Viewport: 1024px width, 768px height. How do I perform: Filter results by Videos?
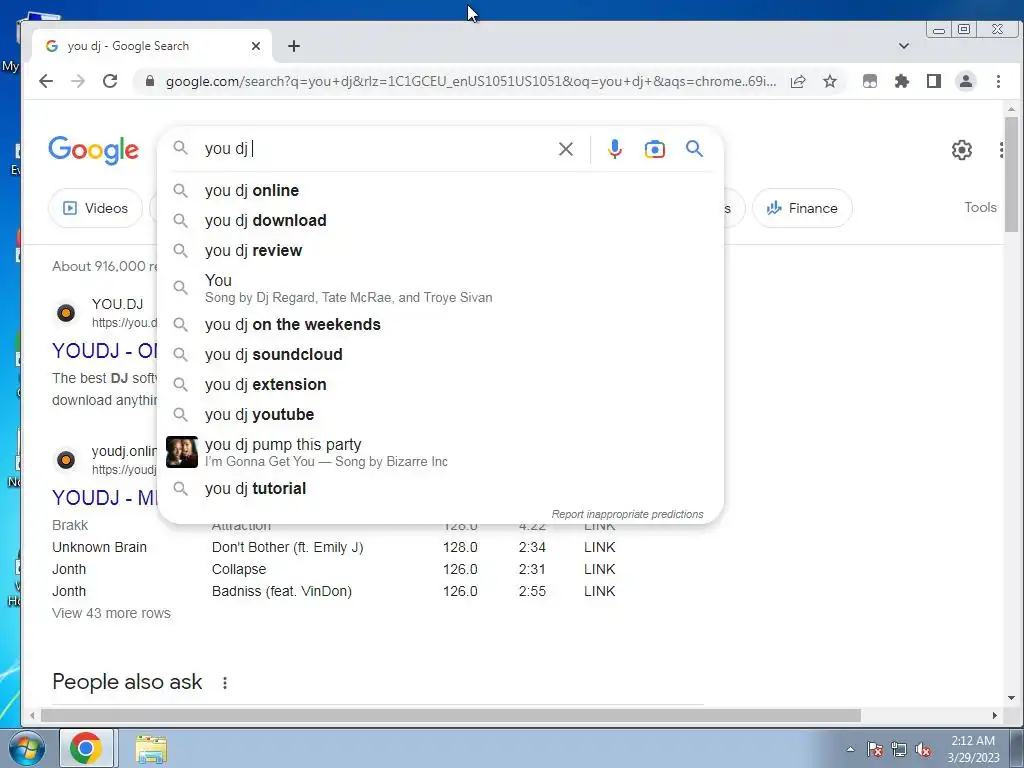pos(95,208)
